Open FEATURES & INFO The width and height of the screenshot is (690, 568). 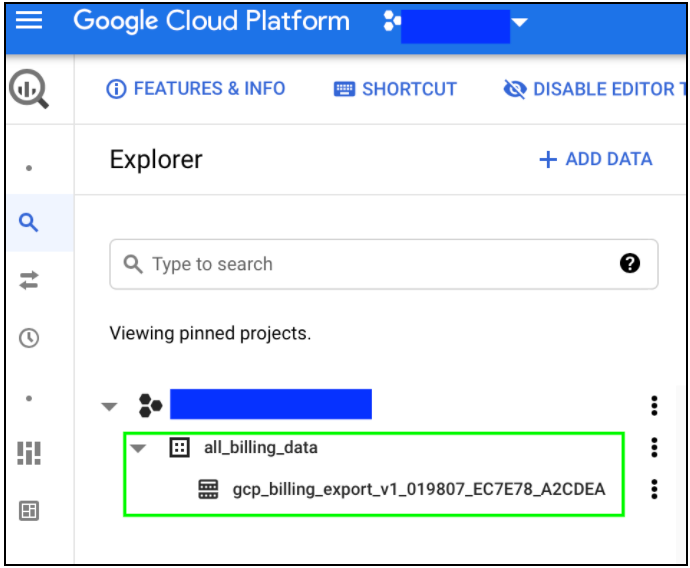tap(196, 89)
